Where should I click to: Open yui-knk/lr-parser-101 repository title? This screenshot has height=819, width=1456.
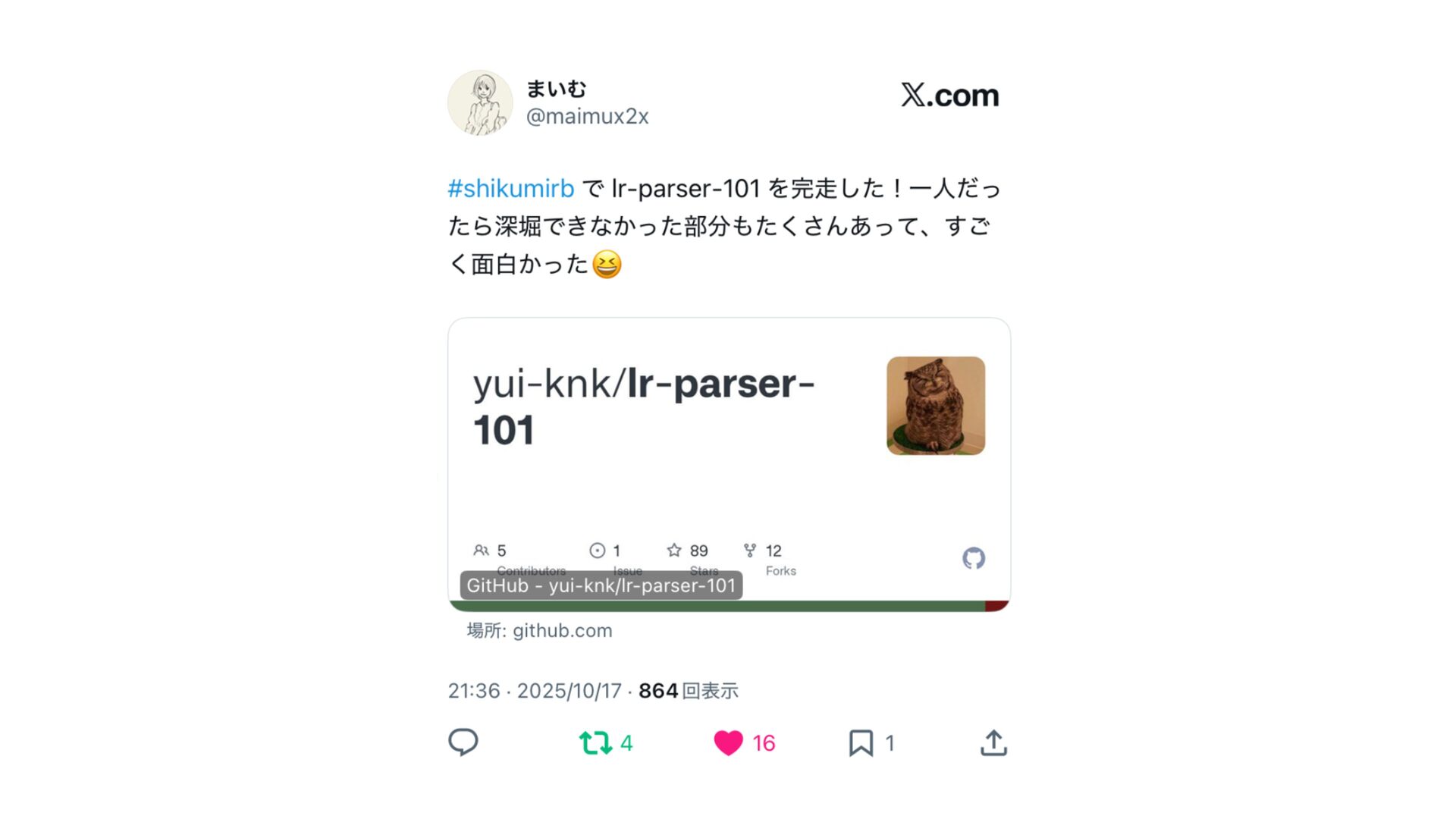pos(644,406)
